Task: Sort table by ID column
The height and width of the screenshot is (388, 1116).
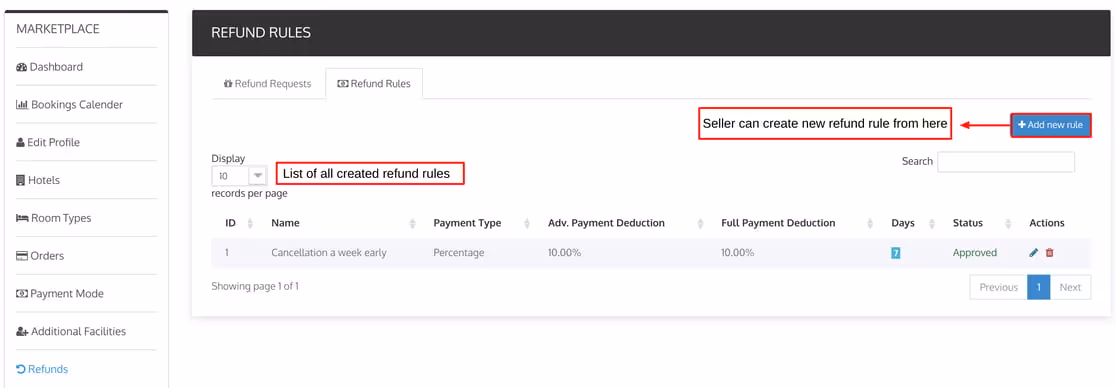Action: pyautogui.click(x=238, y=223)
